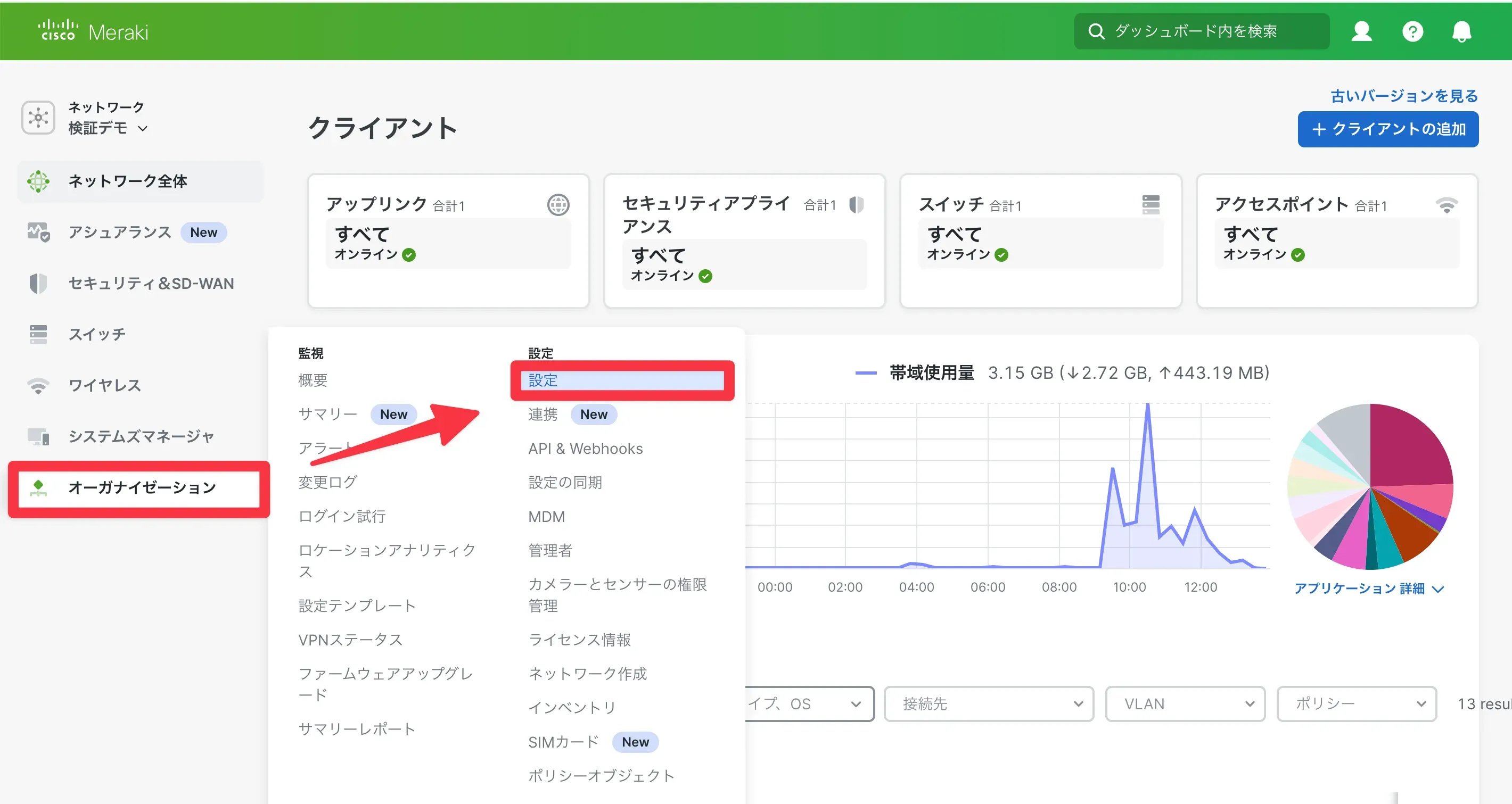Open the help question-mark icon

[1413, 31]
